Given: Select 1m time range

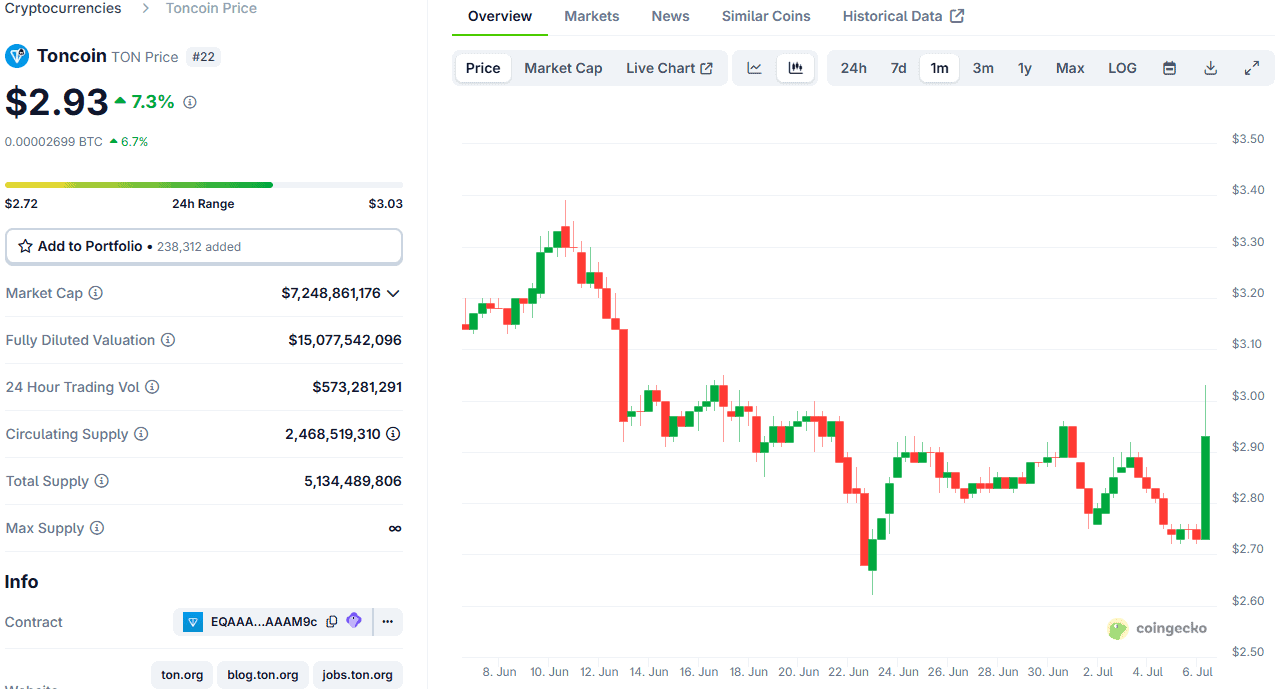Looking at the screenshot, I should (940, 68).
